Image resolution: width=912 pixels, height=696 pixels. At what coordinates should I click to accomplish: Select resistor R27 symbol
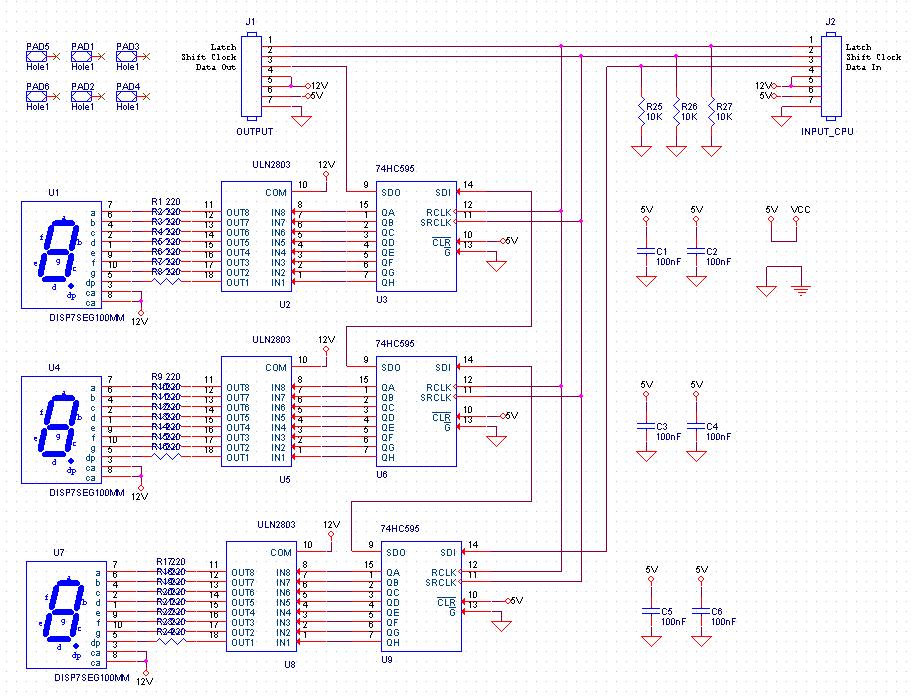click(711, 112)
